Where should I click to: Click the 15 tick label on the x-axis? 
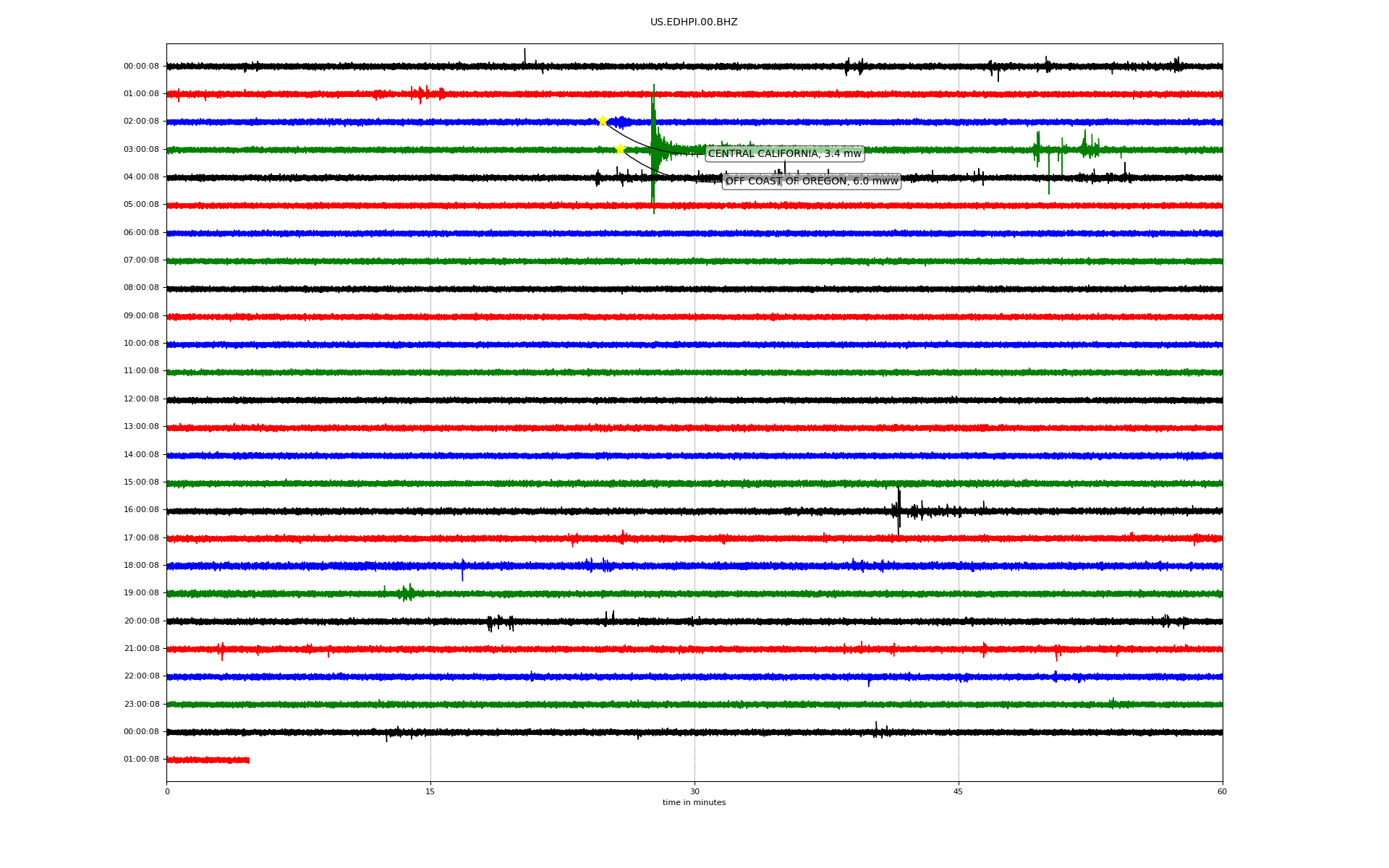430,791
